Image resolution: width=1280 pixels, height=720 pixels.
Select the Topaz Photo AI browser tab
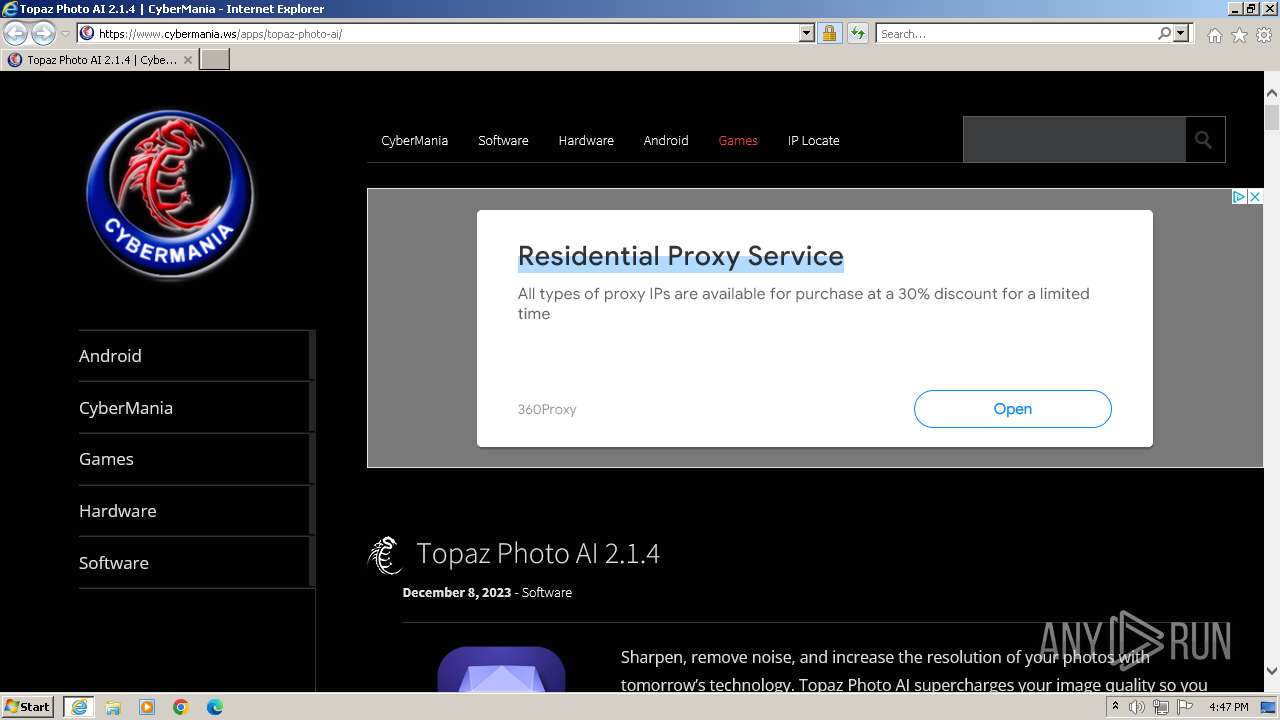pyautogui.click(x=100, y=59)
